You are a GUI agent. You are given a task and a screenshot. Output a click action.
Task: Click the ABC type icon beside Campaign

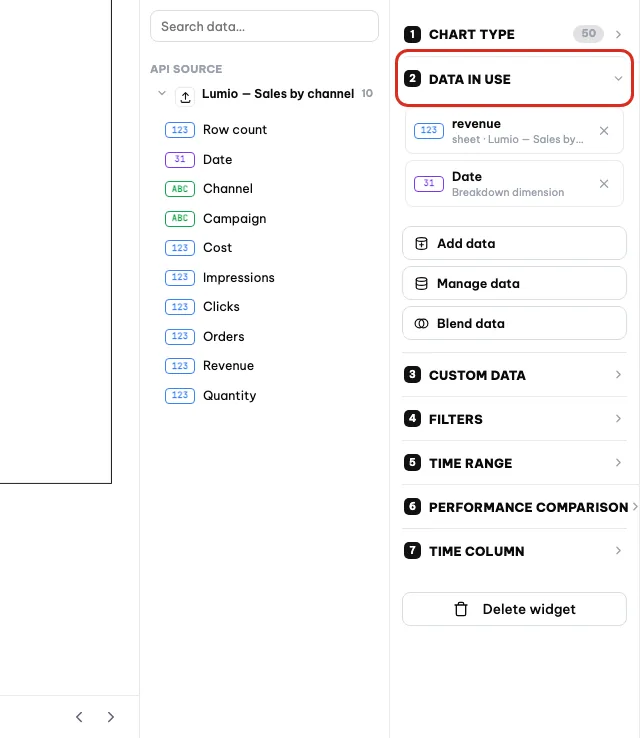(180, 218)
